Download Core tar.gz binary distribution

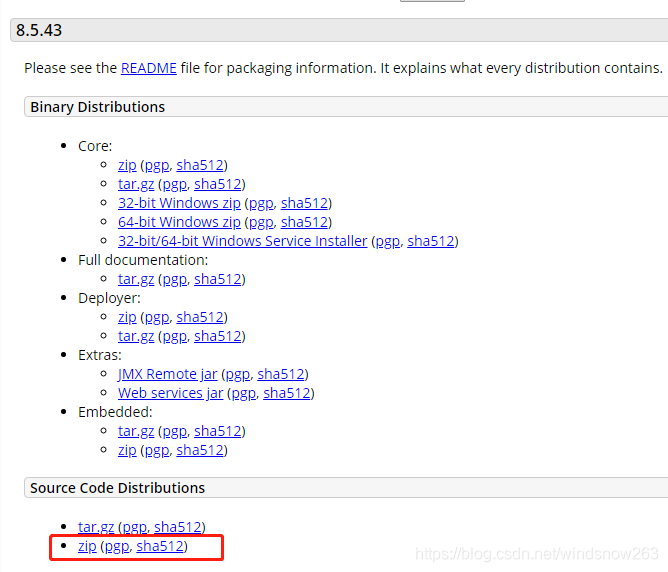(x=136, y=184)
